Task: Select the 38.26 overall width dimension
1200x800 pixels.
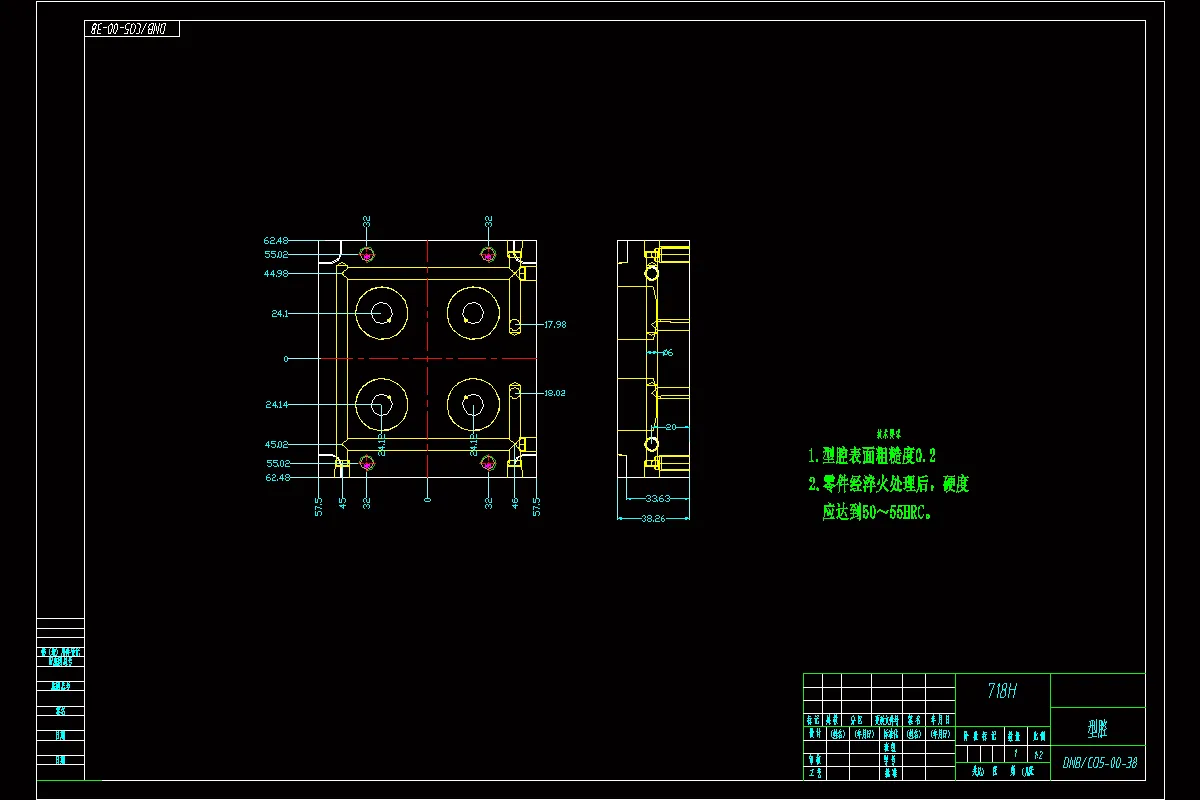Action: coord(653,518)
